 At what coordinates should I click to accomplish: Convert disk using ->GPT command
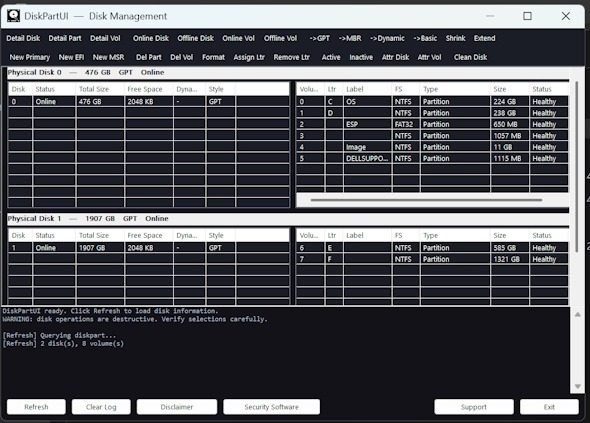[x=319, y=38]
